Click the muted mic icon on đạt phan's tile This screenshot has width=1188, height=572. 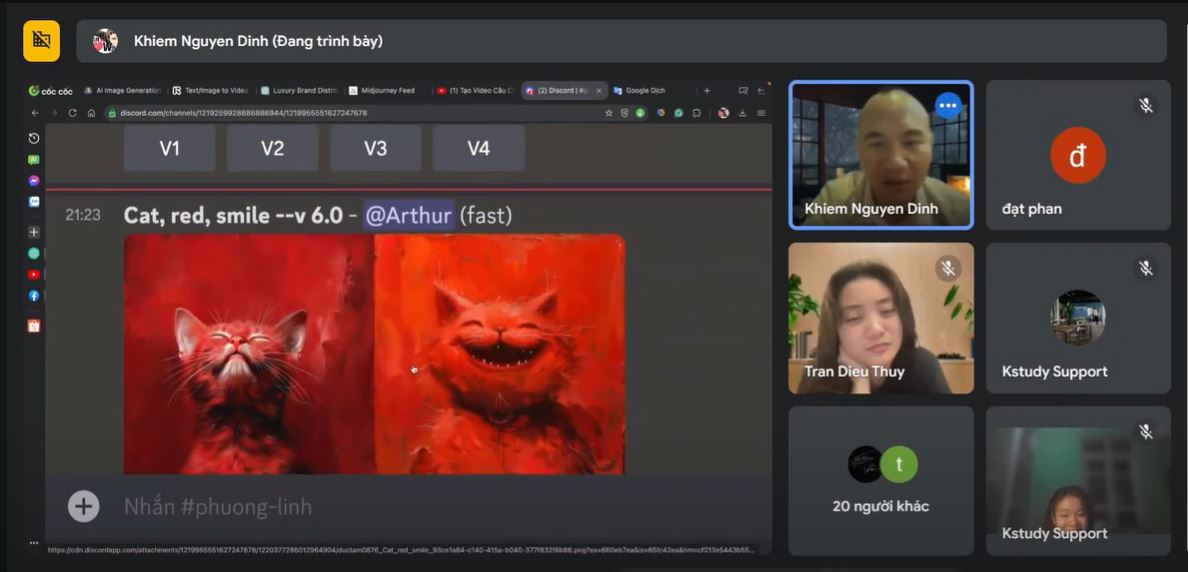click(x=1146, y=105)
